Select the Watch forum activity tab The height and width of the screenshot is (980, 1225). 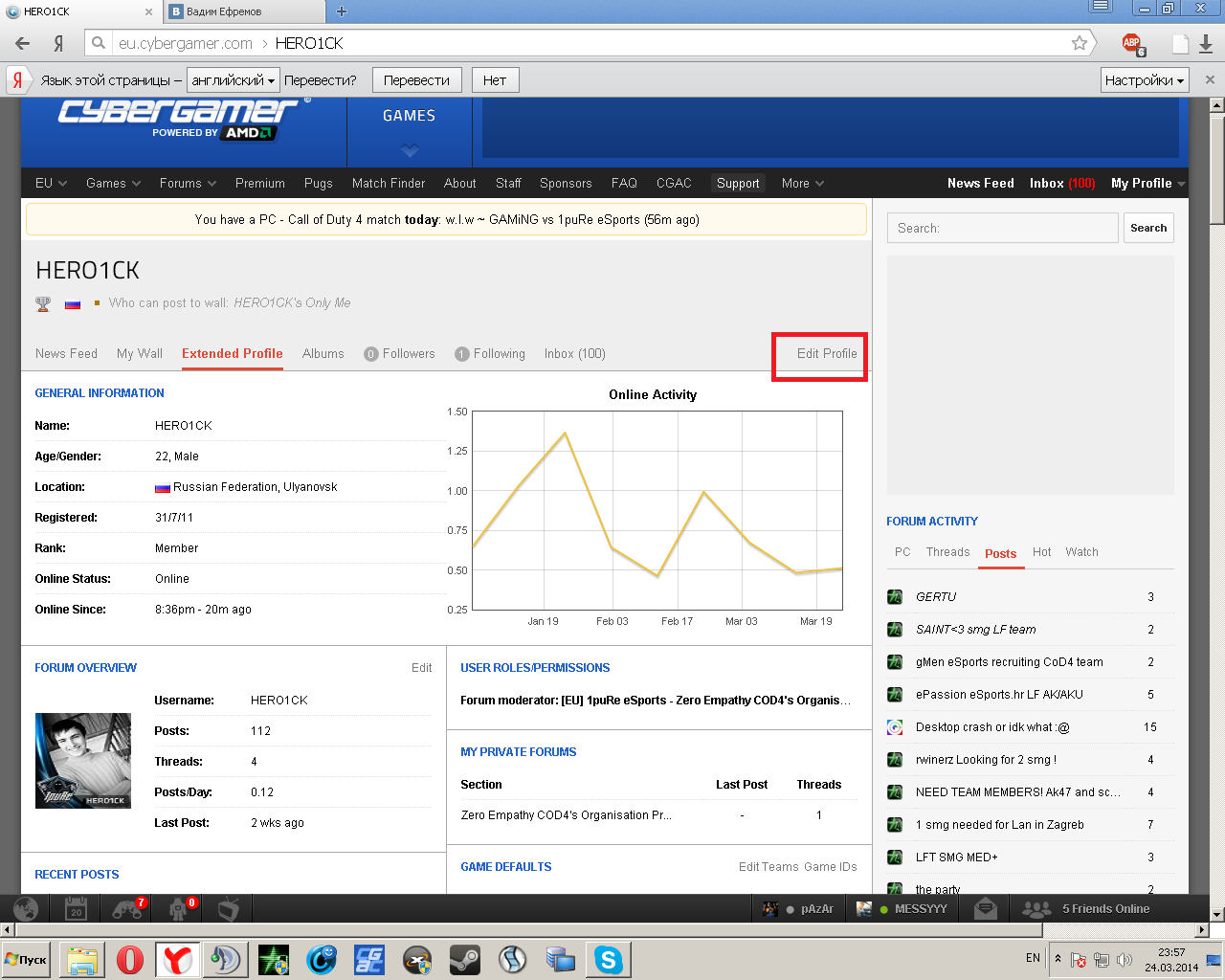click(1081, 552)
